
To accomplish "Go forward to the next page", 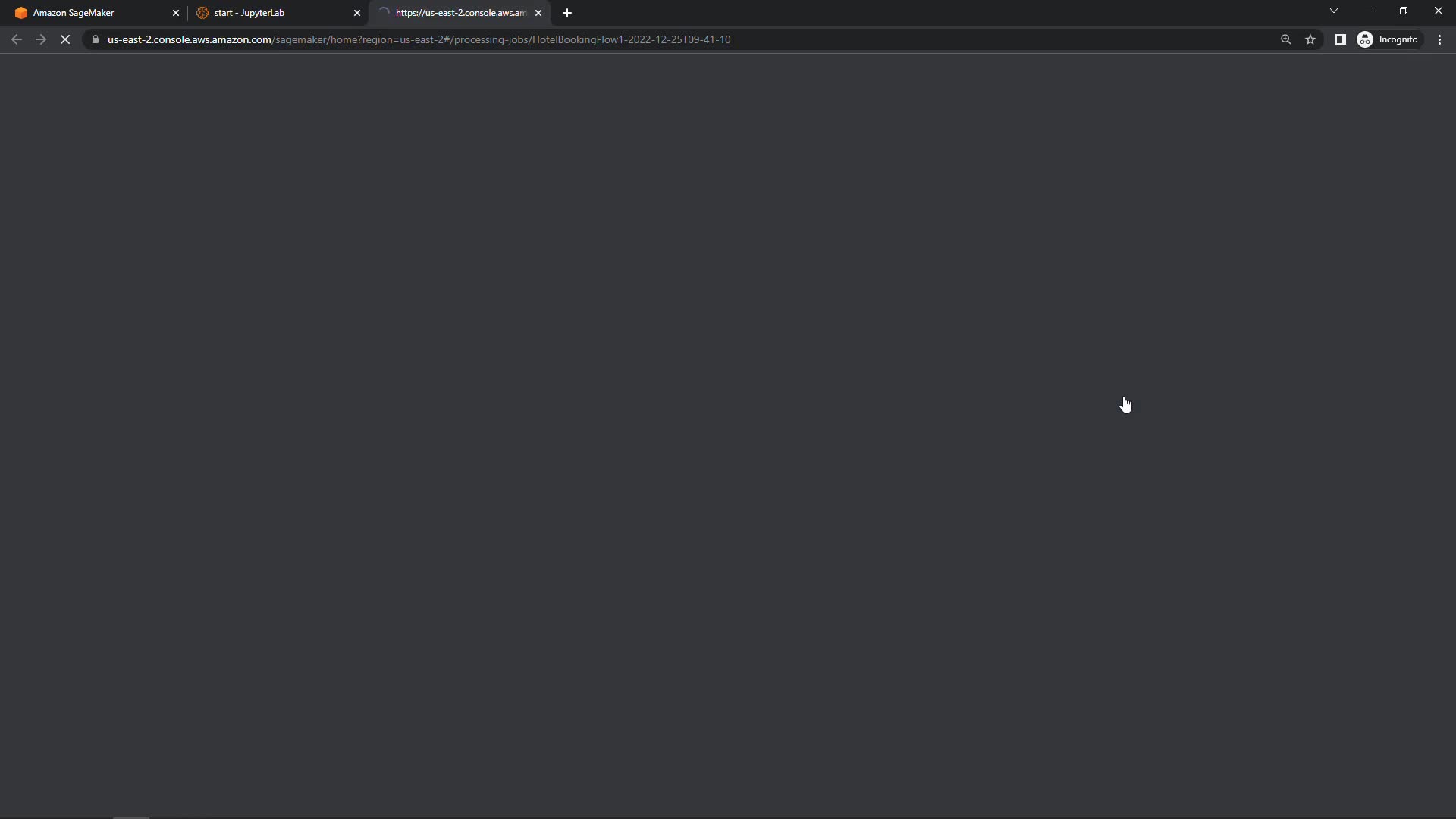I will (41, 39).
